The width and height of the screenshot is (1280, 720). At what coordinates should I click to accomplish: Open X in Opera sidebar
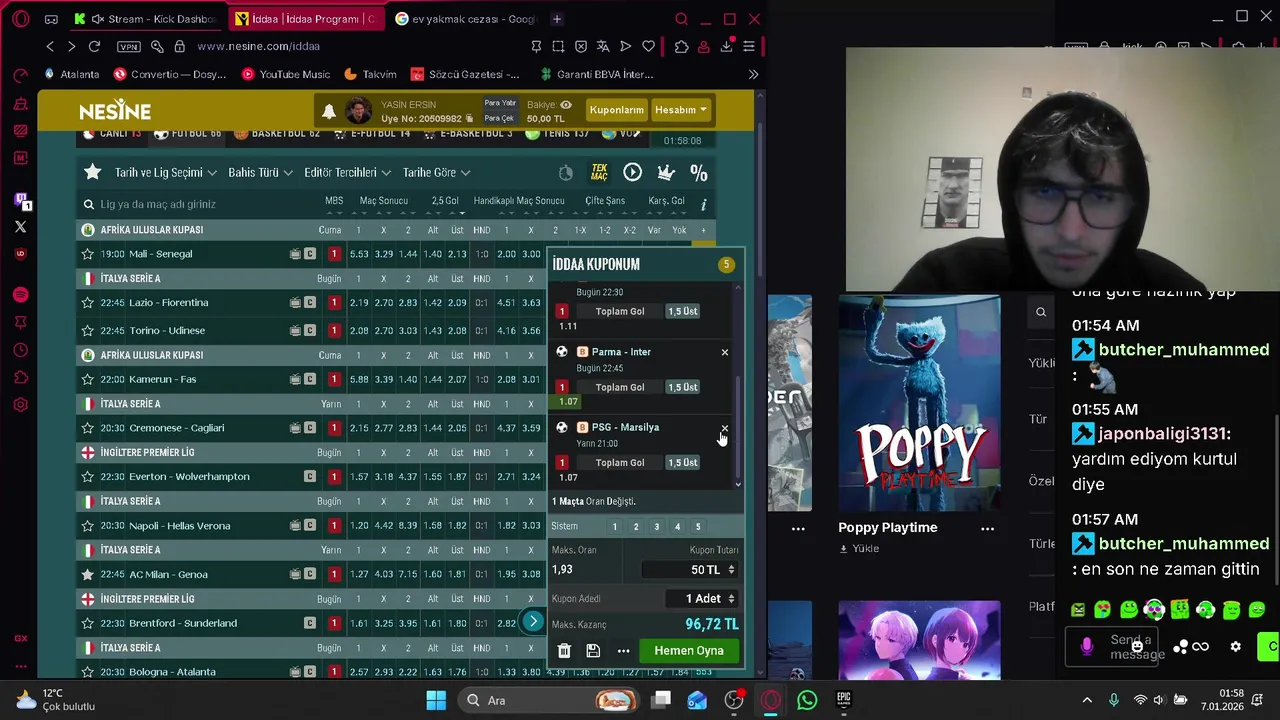point(20,227)
